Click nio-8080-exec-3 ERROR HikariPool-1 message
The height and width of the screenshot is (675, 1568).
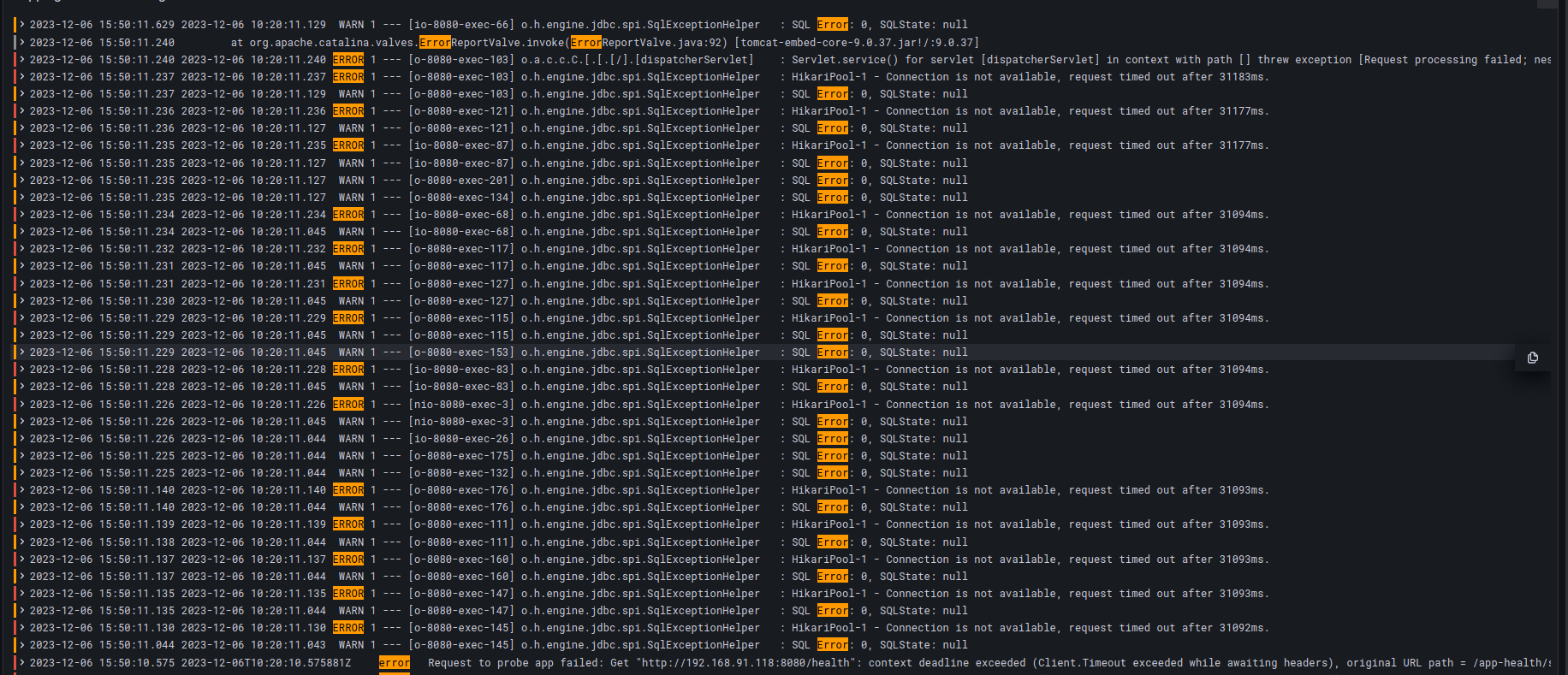coord(1030,405)
